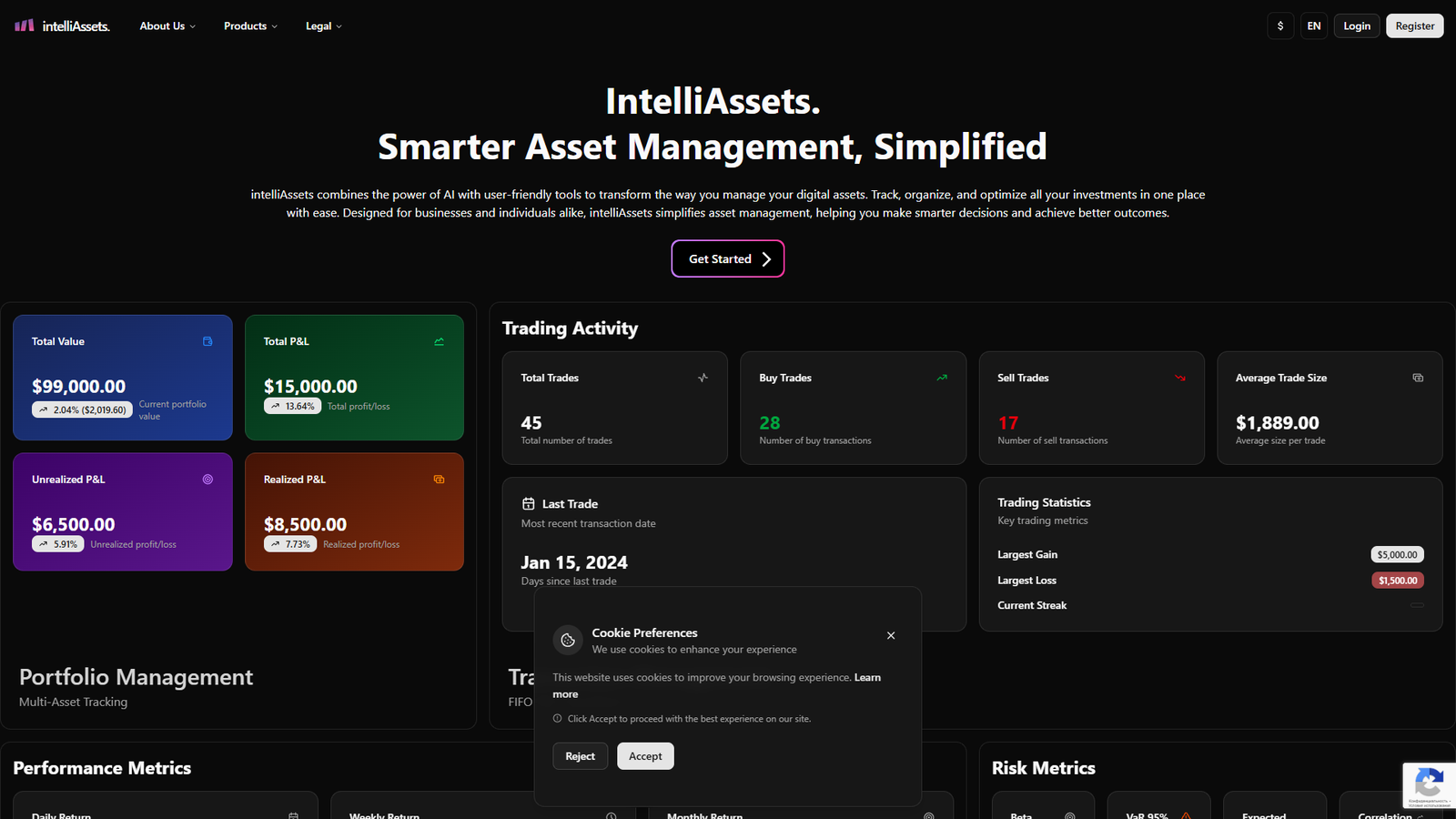Click the Largest Loss label

pyautogui.click(x=1026, y=581)
